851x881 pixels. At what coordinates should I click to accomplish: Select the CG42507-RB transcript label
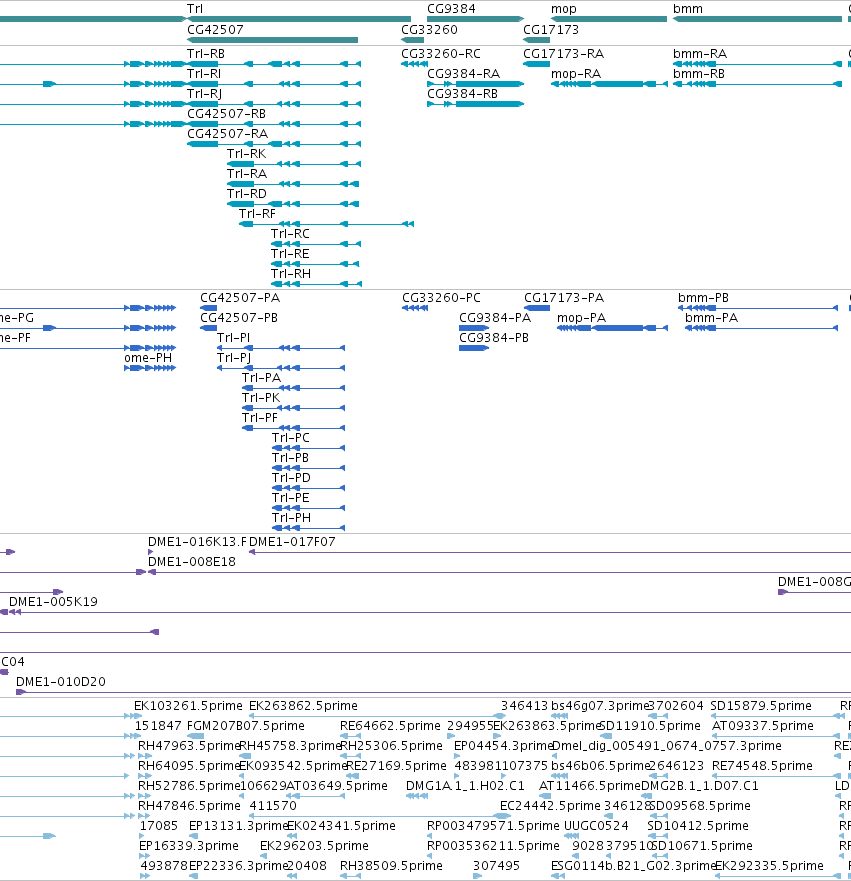point(226,114)
